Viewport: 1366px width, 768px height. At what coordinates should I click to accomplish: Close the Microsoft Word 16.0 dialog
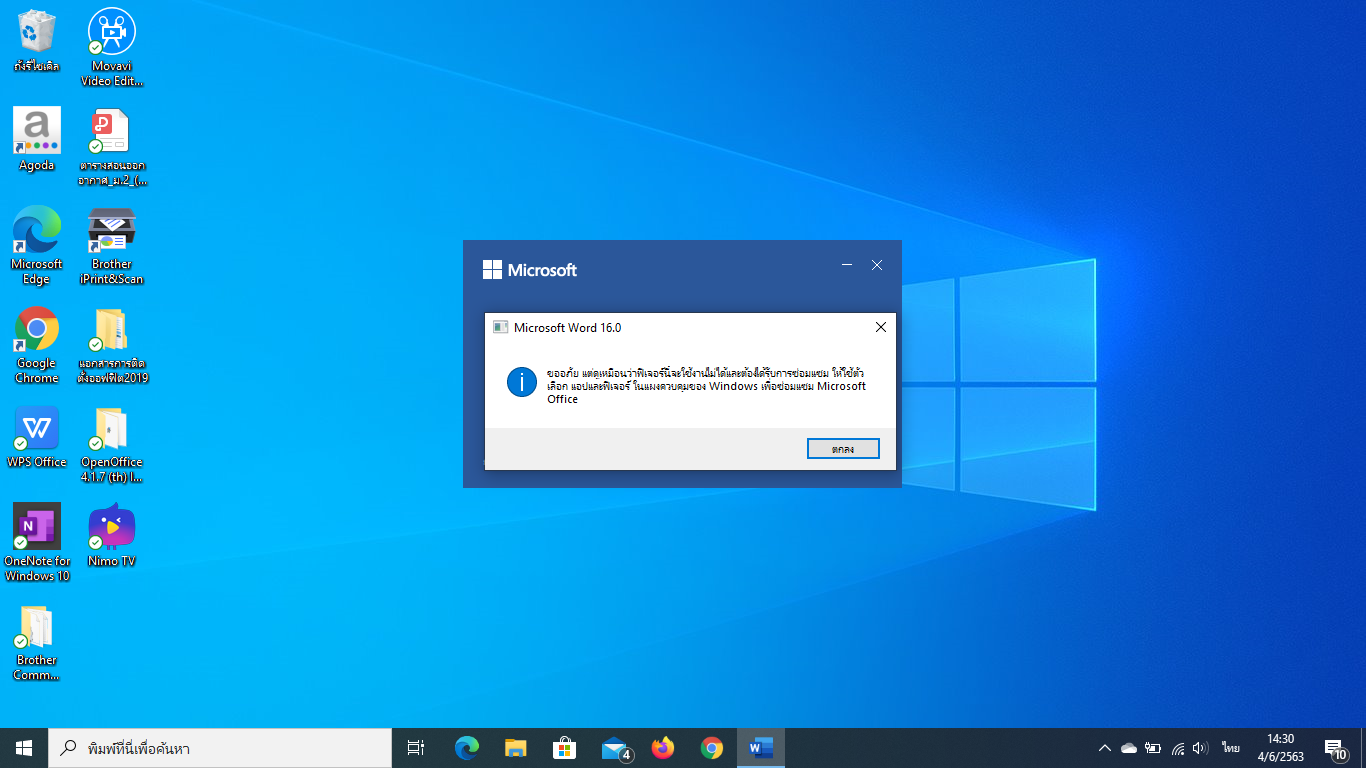click(x=880, y=327)
